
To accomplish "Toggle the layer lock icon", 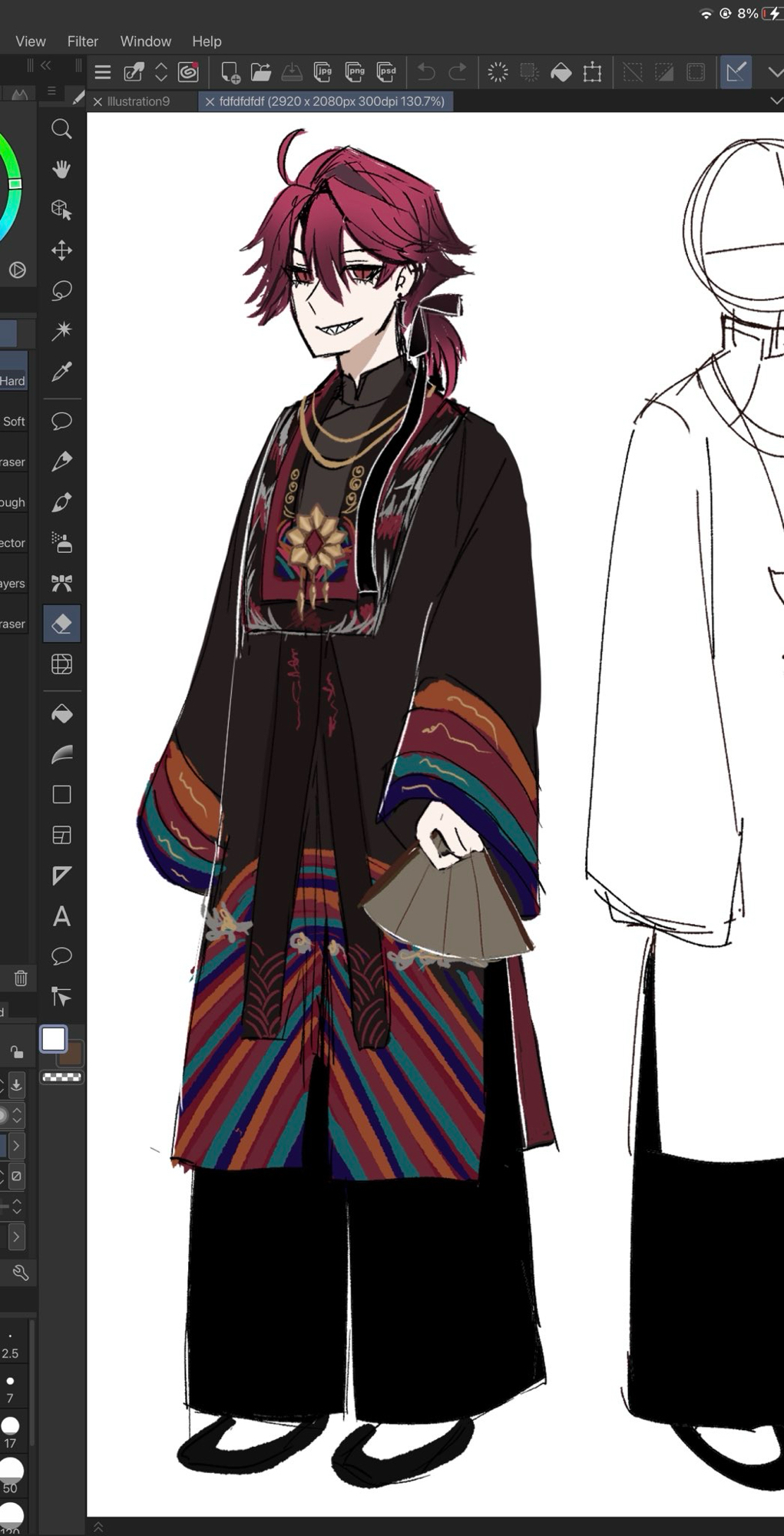I will 16,1051.
